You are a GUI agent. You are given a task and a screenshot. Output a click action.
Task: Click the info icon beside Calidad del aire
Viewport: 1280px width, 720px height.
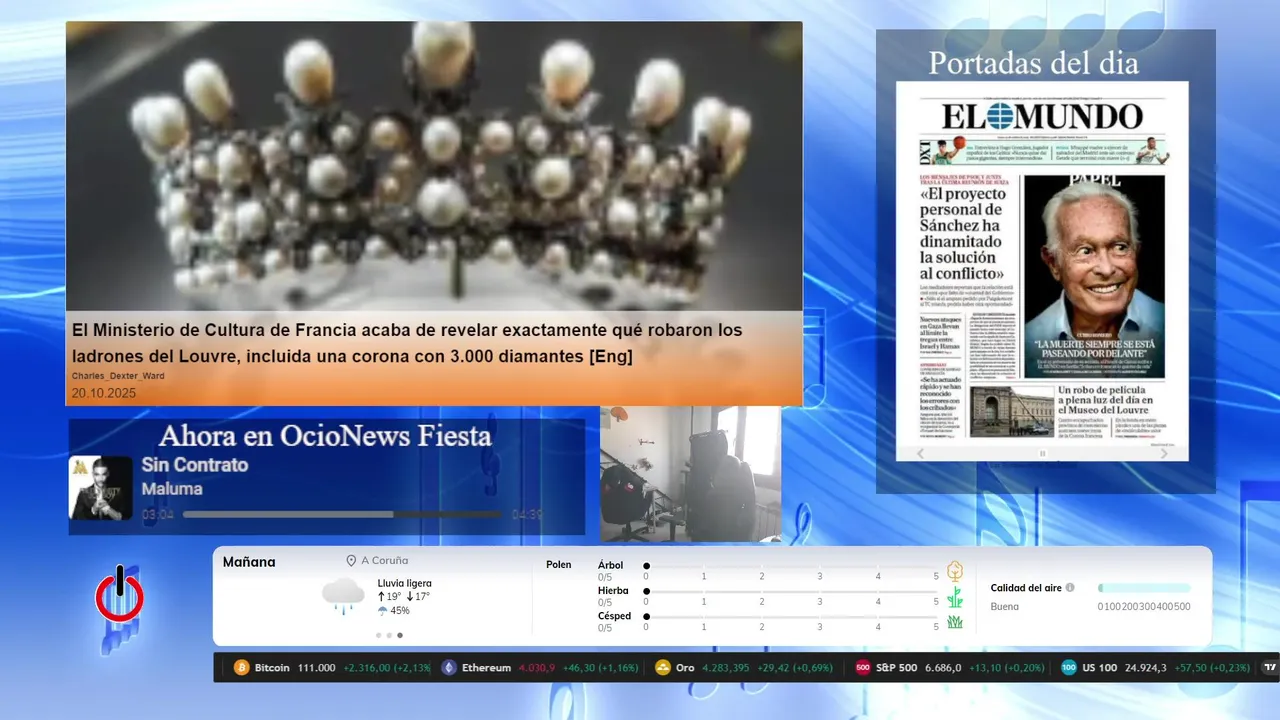[x=1070, y=588]
